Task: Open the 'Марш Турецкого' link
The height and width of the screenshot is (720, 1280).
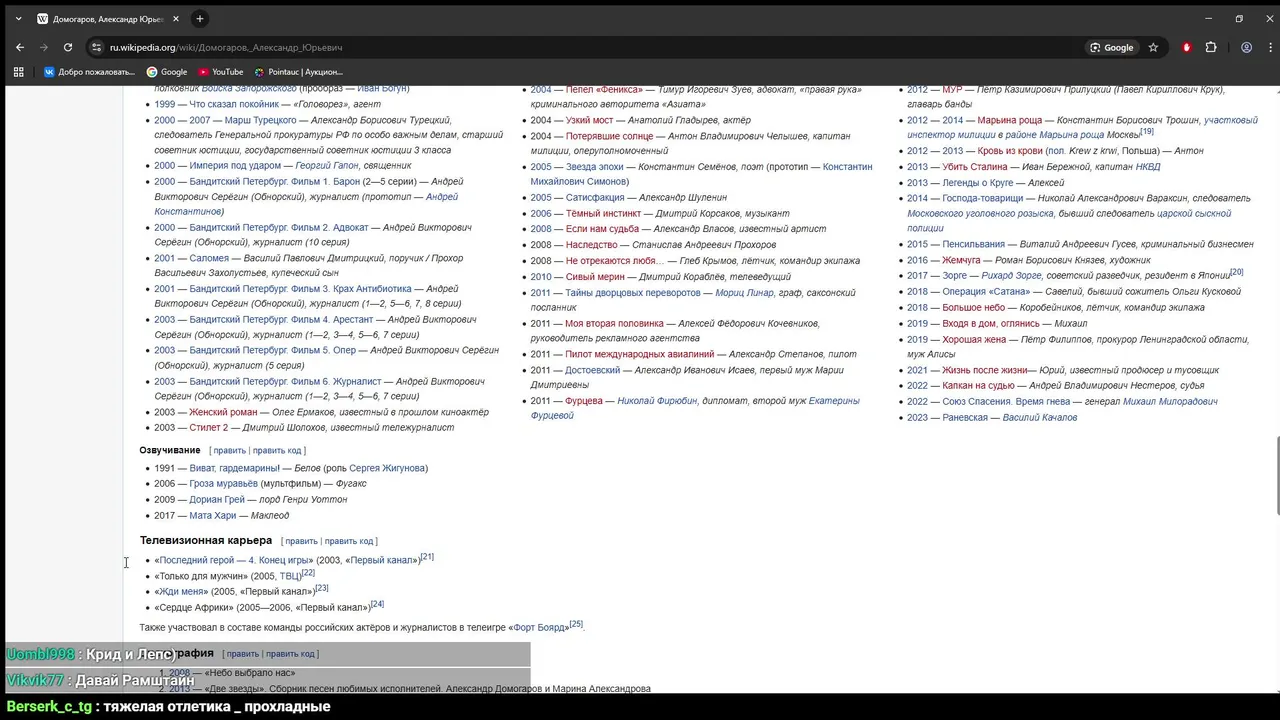Action: [x=260, y=120]
